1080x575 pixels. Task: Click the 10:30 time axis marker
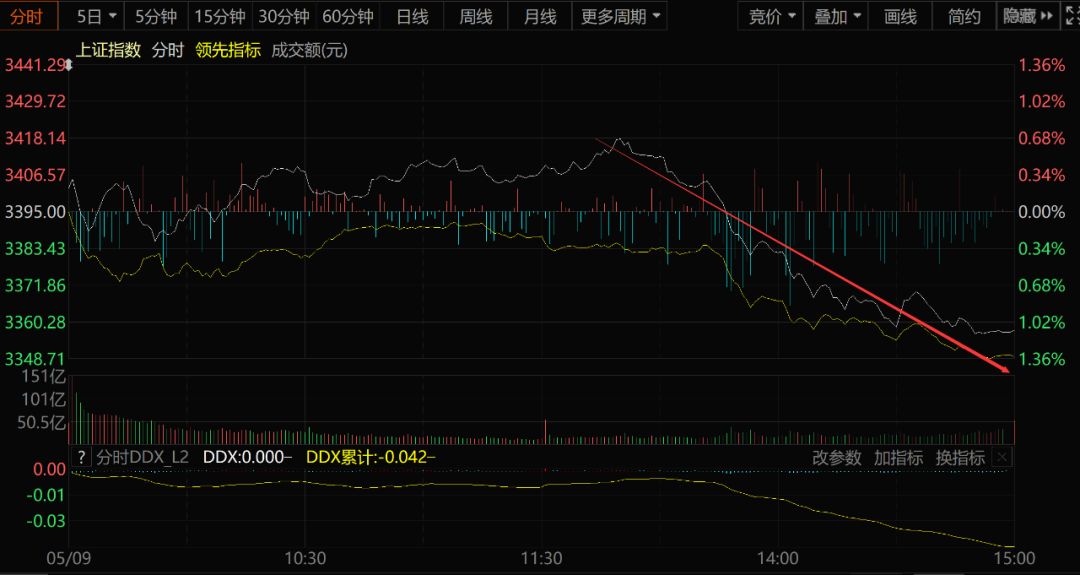(305, 557)
